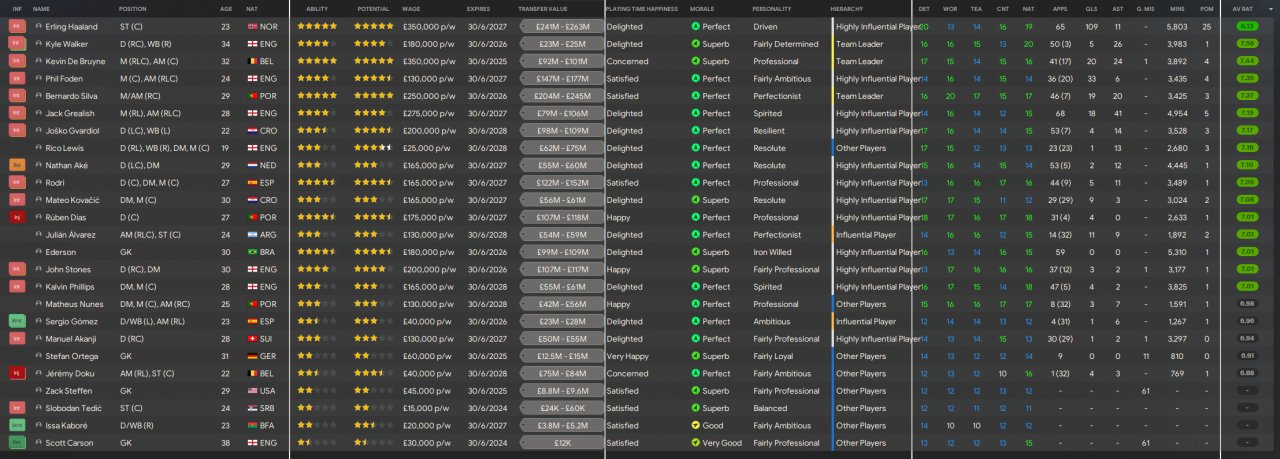Image resolution: width=1280 pixels, height=459 pixels.
Task: Click the player profile icon beside Kyle Walker
Action: tap(38, 44)
